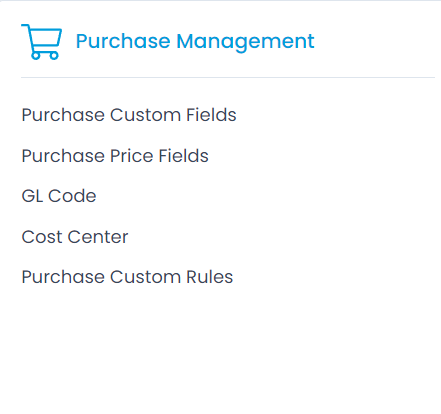Viewport: 441px width, 414px height.
Task: View price fields for purchases
Action: point(115,156)
